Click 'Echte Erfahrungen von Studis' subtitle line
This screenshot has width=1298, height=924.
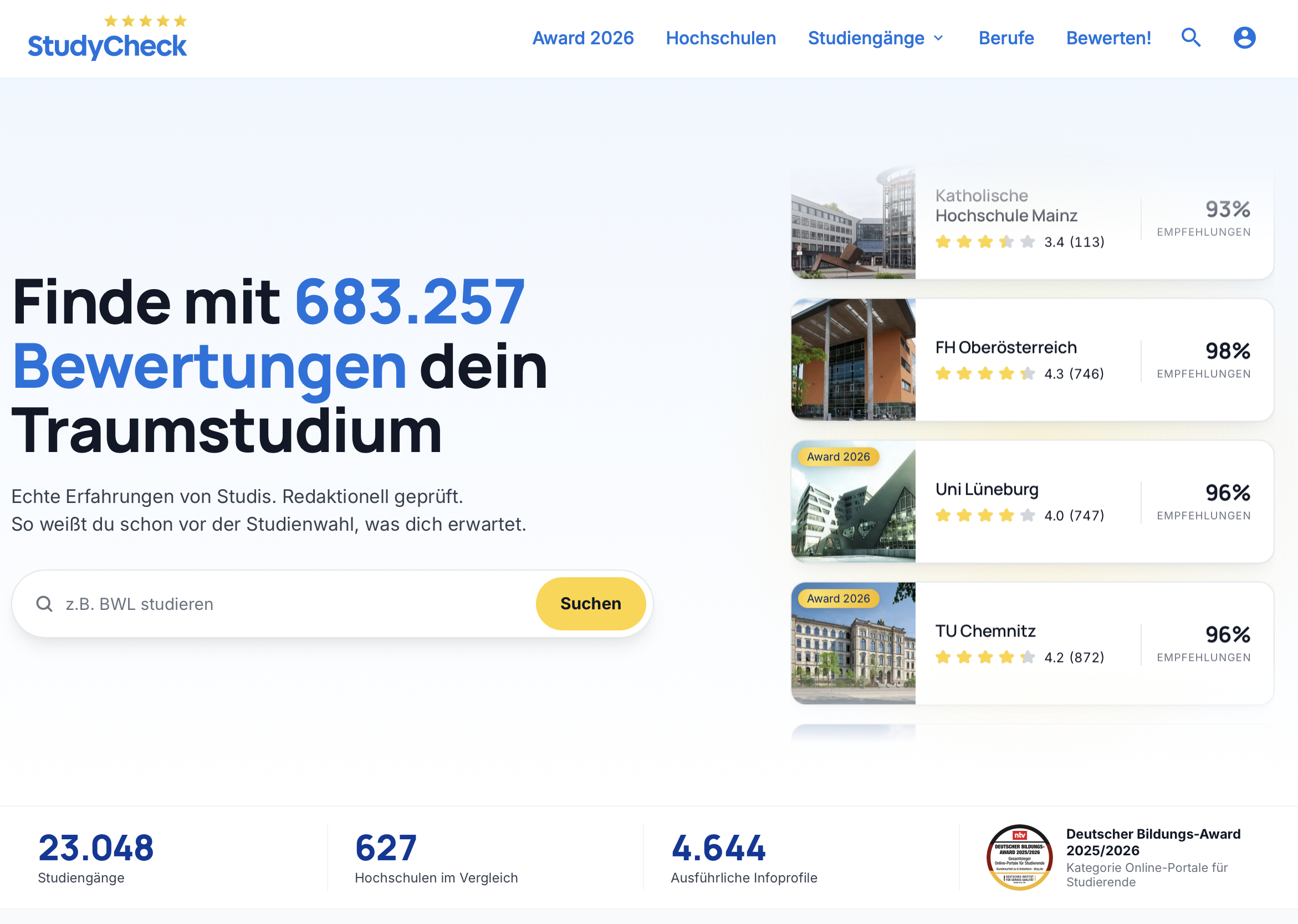[x=237, y=496]
